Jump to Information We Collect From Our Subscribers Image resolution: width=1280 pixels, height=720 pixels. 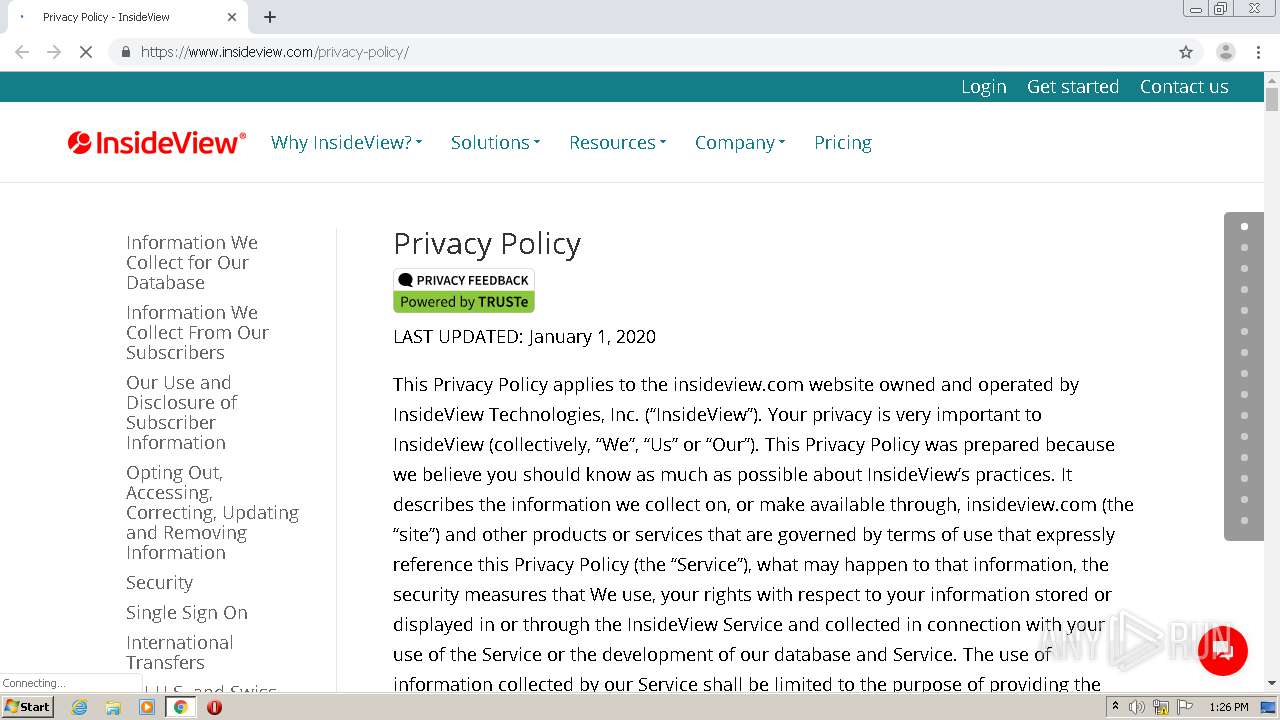[x=197, y=333]
